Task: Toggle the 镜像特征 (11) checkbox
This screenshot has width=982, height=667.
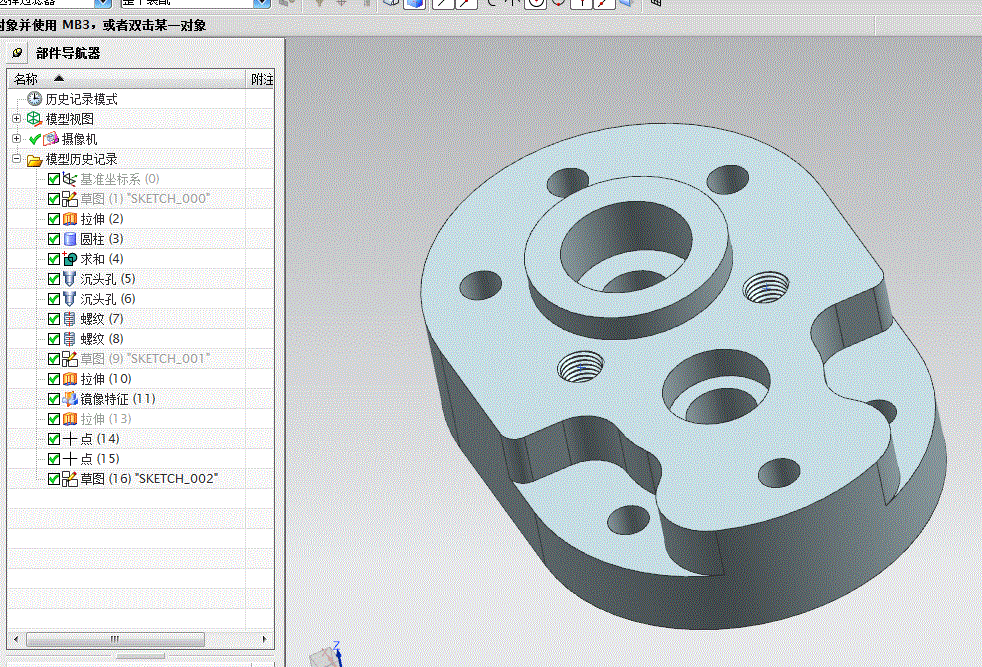Action: click(x=54, y=399)
